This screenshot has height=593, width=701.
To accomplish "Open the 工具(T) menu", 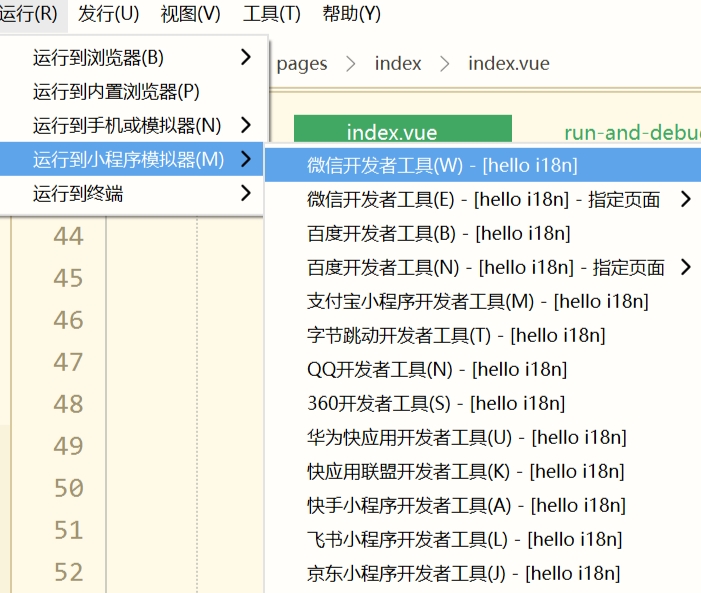I will 271,14.
